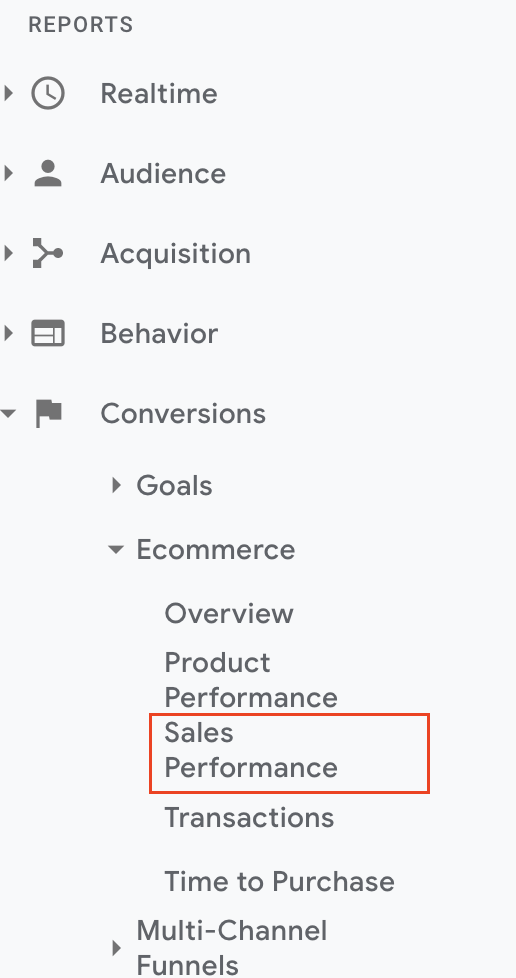
Task: Expand the Behavior section arrow
Action: coord(8,333)
